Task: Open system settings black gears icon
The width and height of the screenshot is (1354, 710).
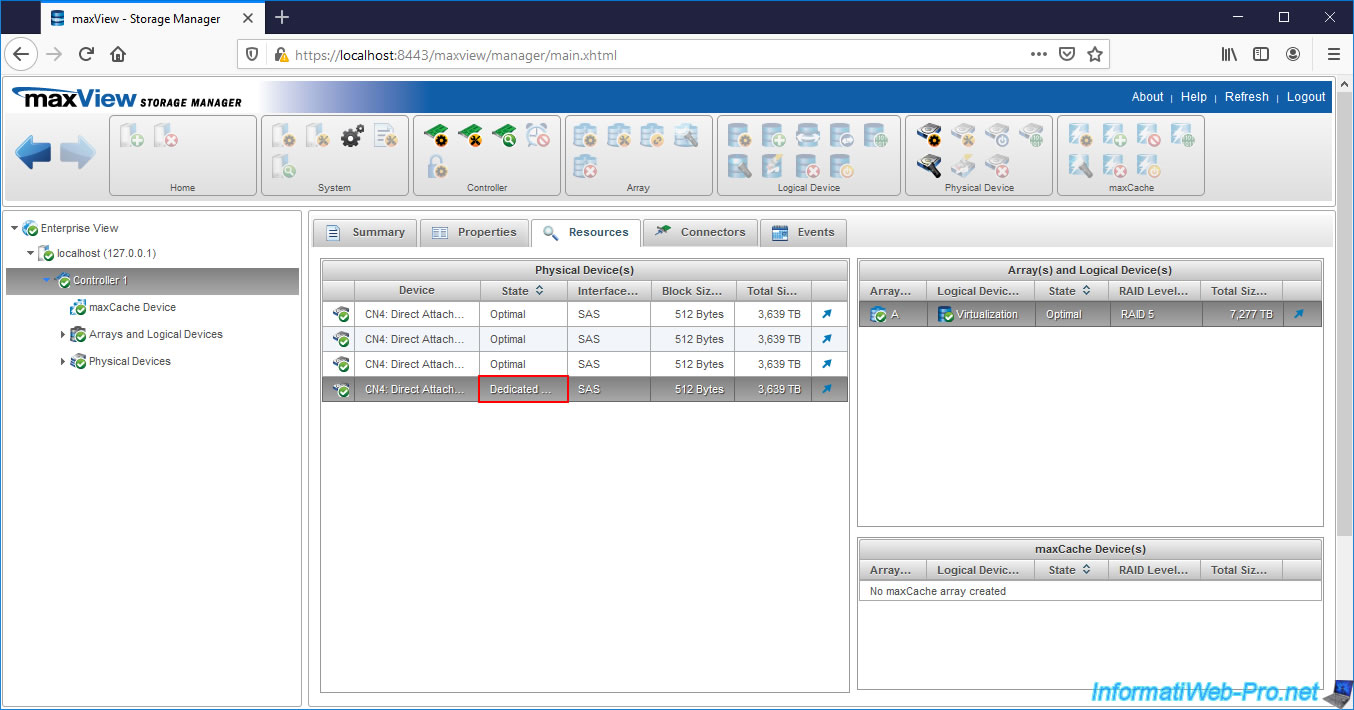Action: [352, 136]
